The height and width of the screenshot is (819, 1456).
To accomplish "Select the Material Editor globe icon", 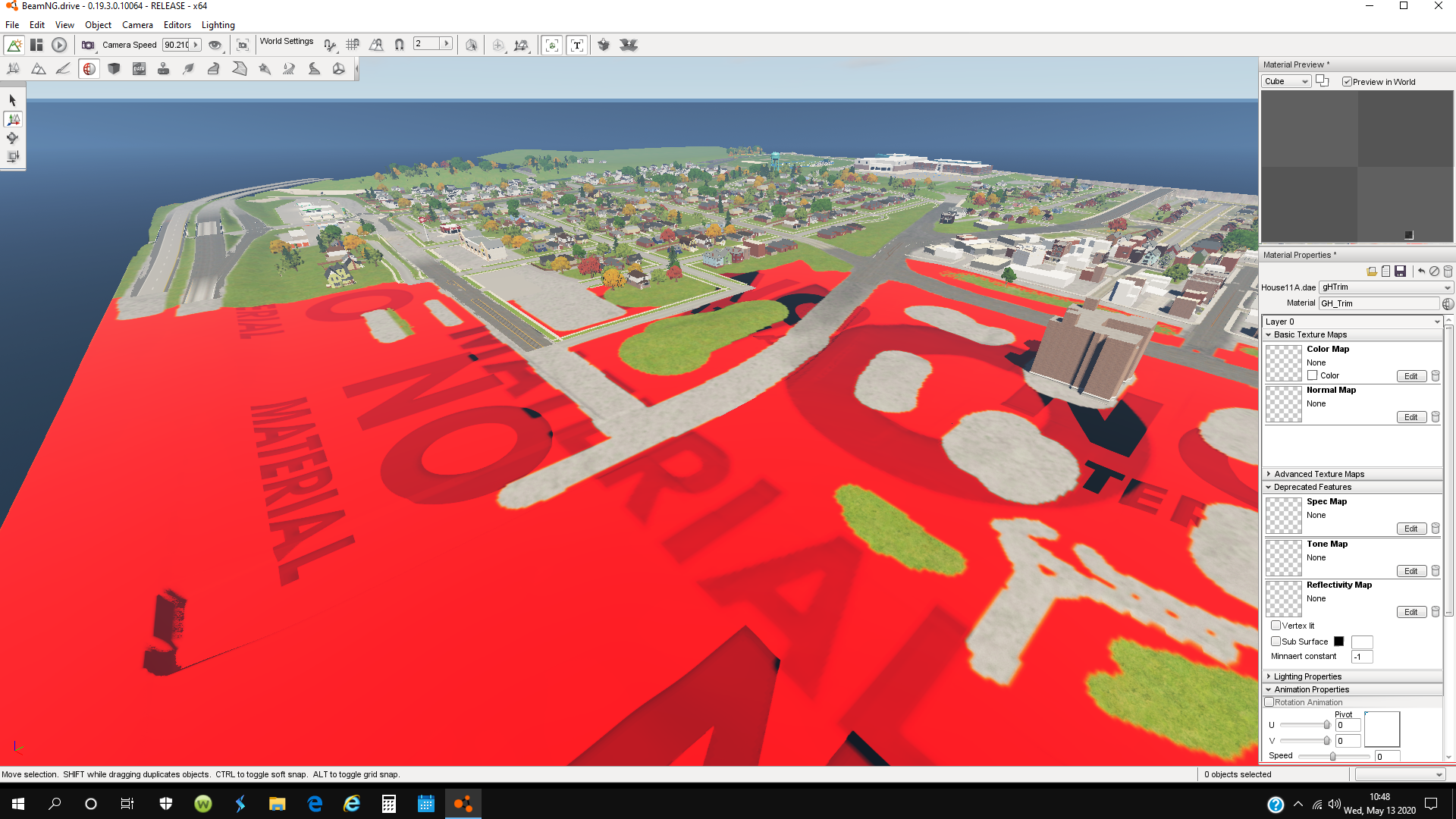I will point(89,69).
